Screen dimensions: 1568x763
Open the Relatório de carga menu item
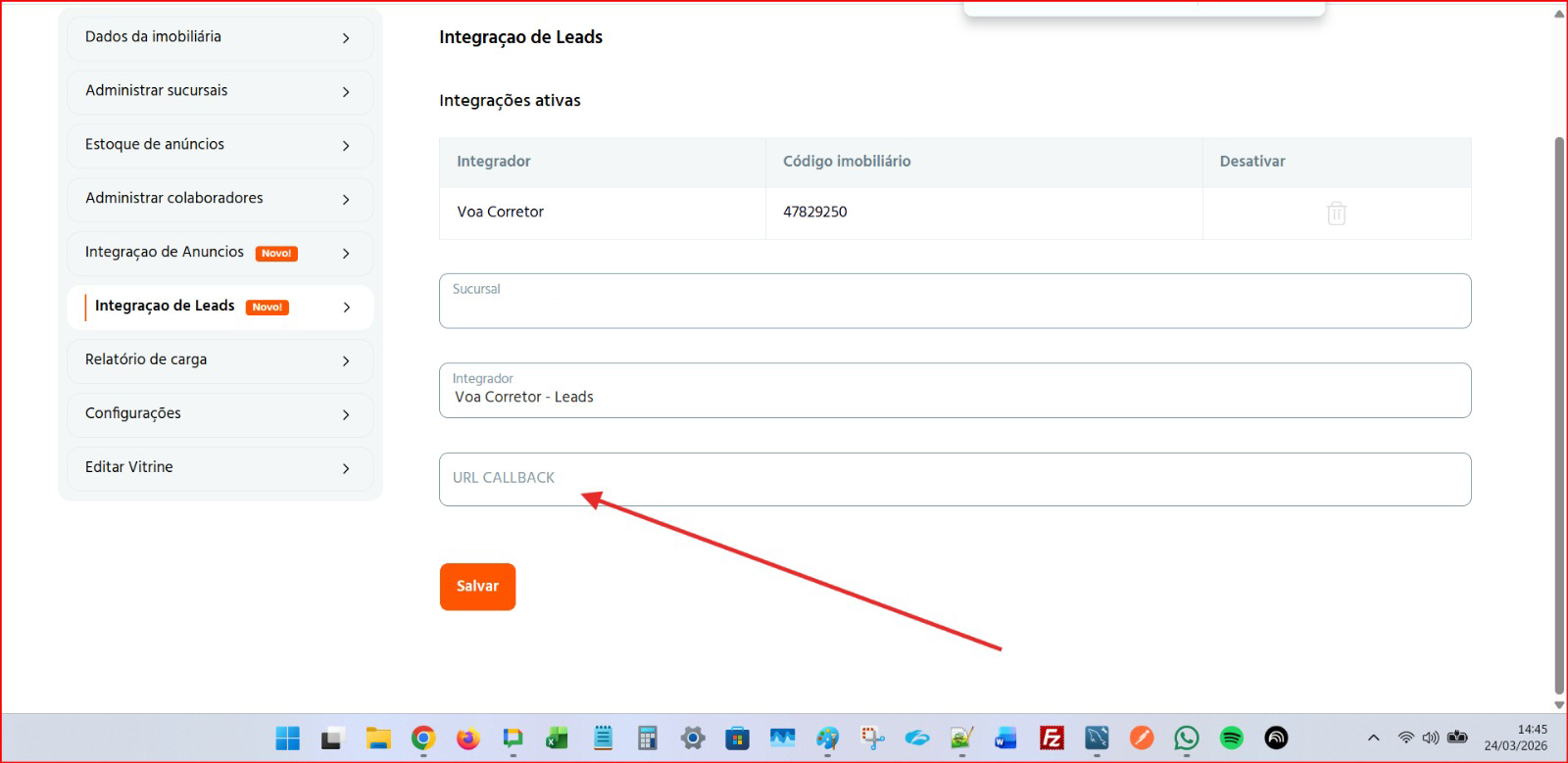[220, 360]
